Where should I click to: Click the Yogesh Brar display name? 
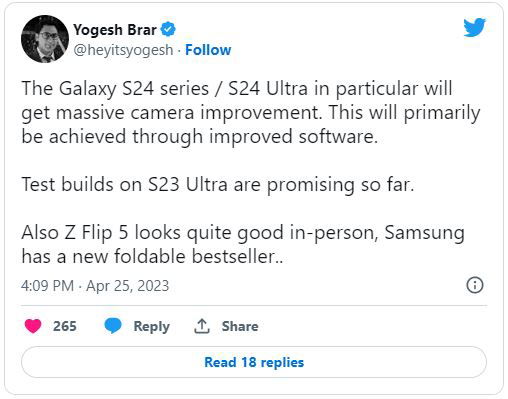click(x=115, y=30)
